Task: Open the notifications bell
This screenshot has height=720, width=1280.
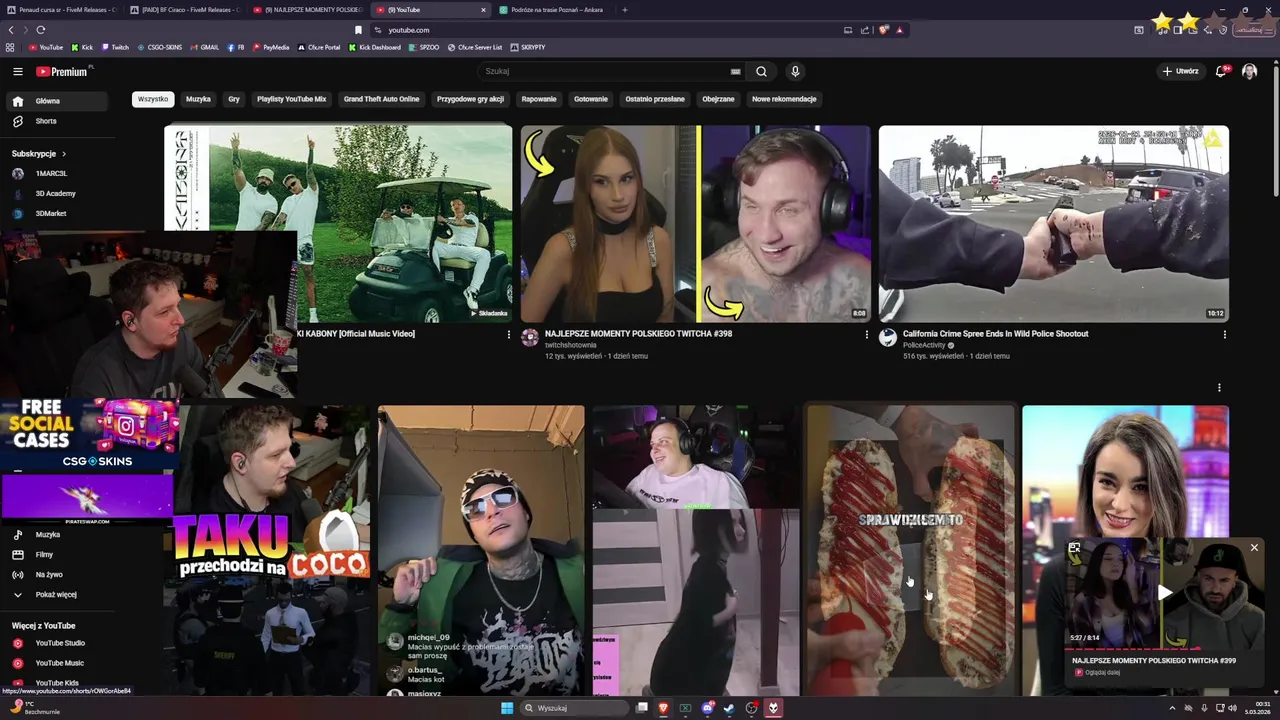Action: pos(1221,71)
